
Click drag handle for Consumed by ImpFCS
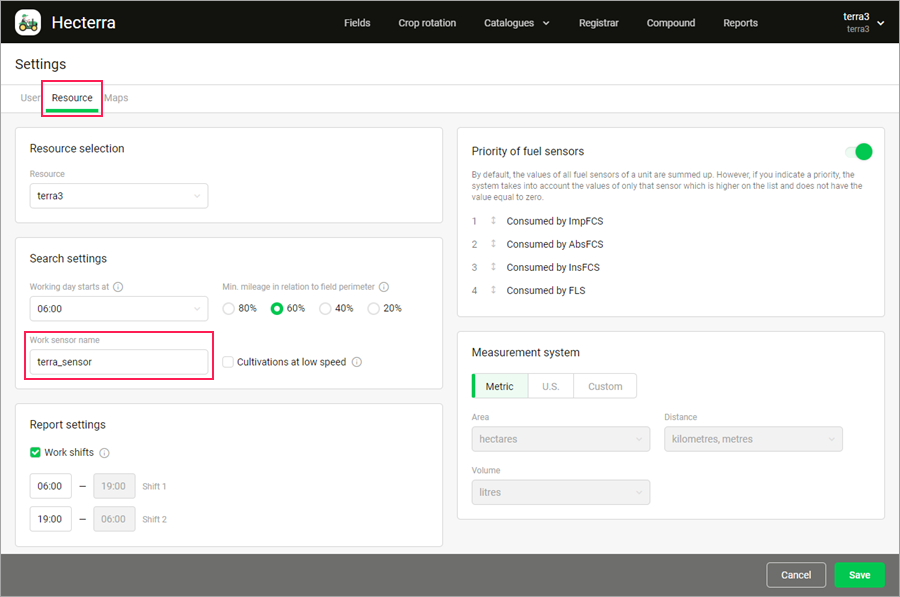492,221
